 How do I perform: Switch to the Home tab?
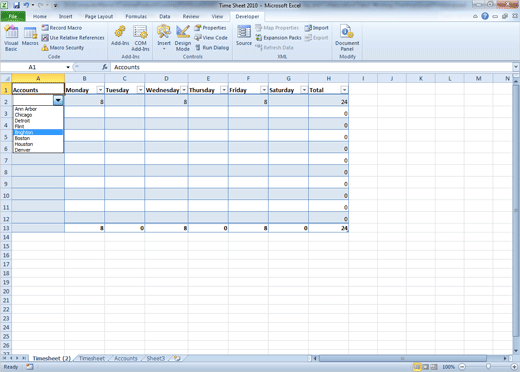coord(40,16)
